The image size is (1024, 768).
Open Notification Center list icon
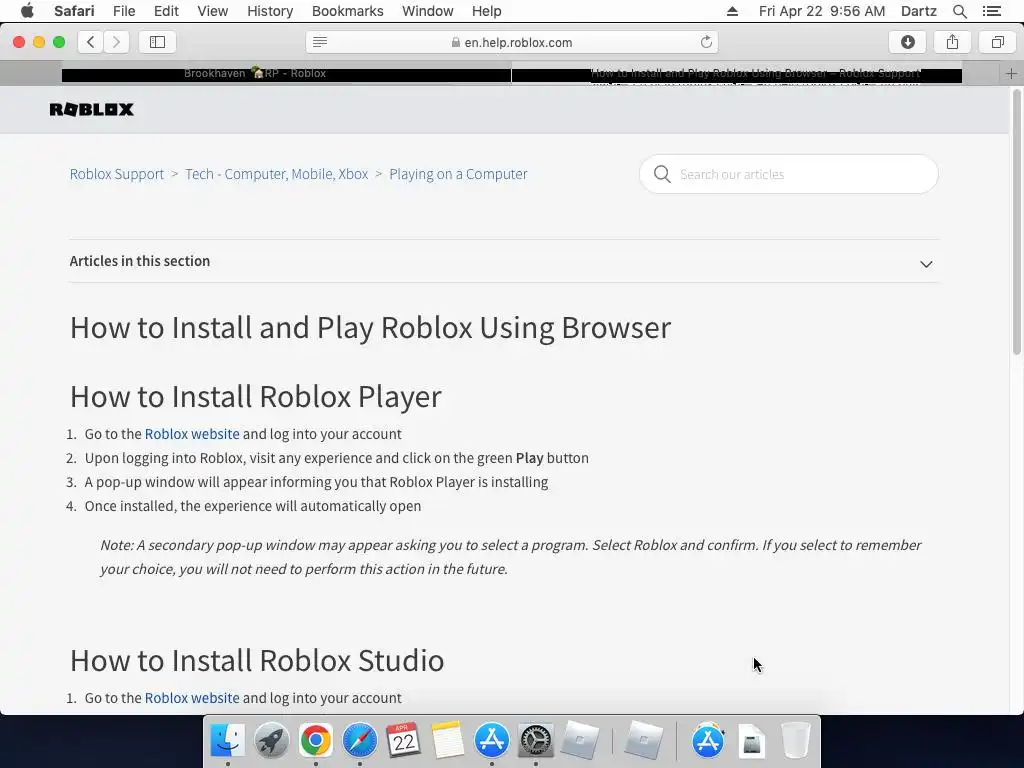tap(991, 11)
